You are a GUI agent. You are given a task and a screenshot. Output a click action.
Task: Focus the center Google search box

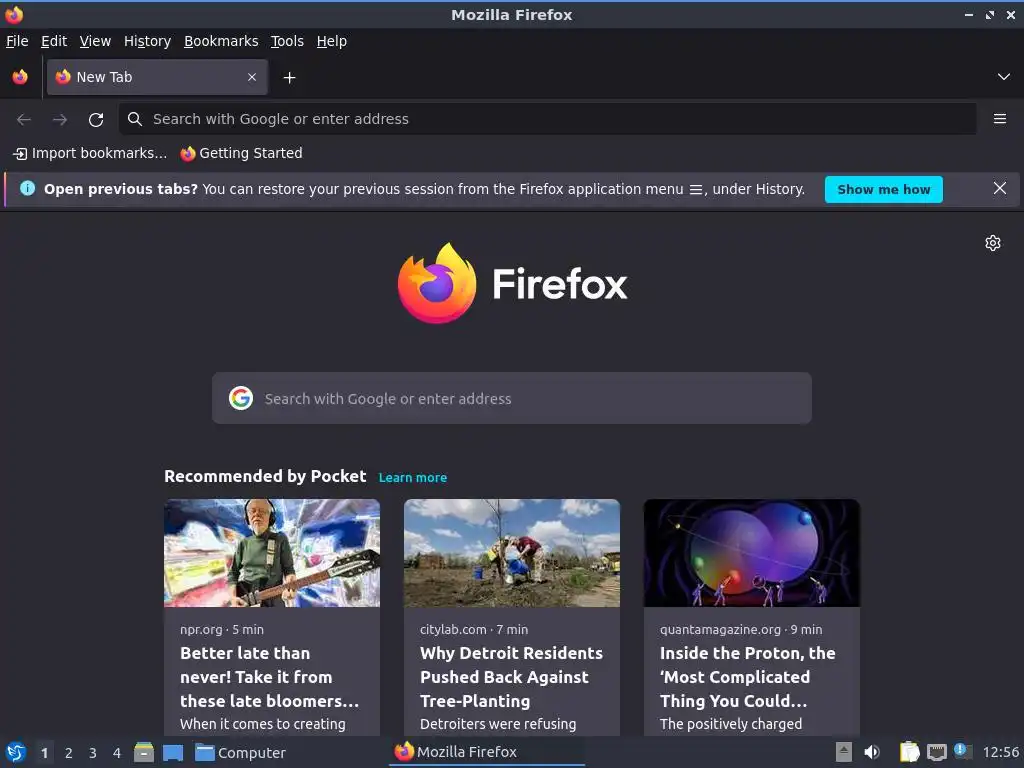512,398
